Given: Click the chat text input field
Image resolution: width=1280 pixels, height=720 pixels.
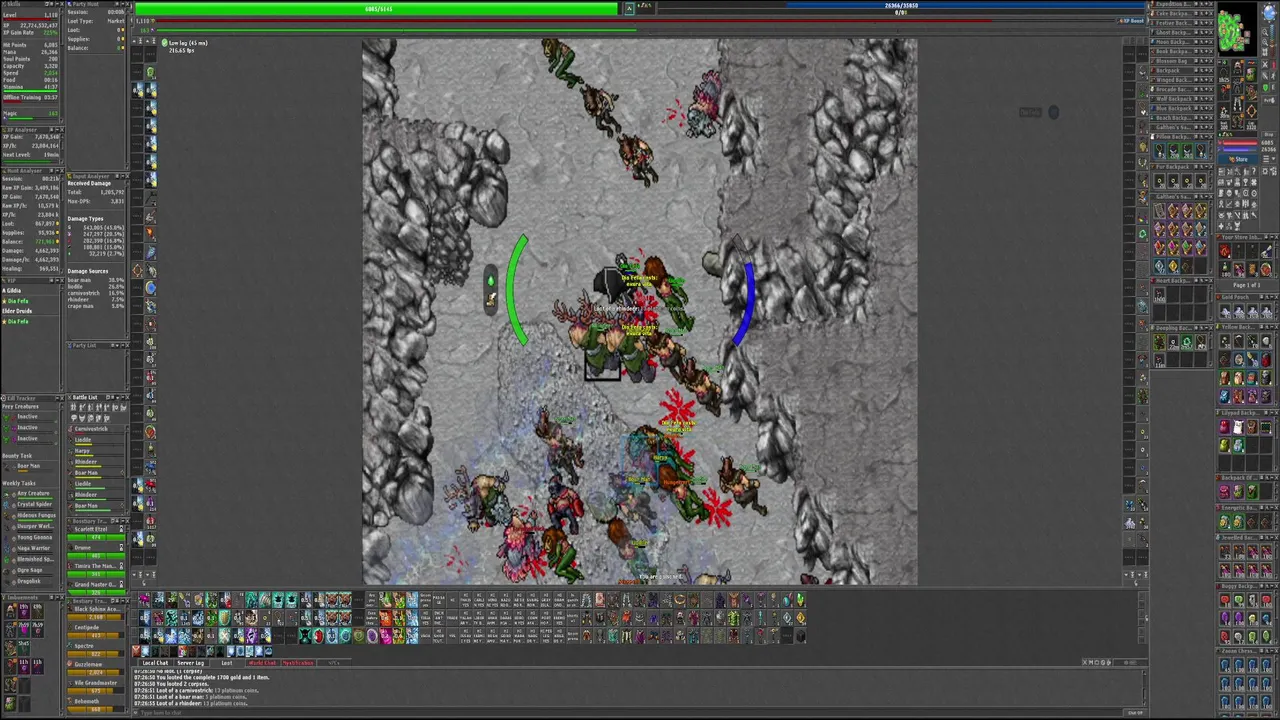Looking at the screenshot, I should 630,712.
